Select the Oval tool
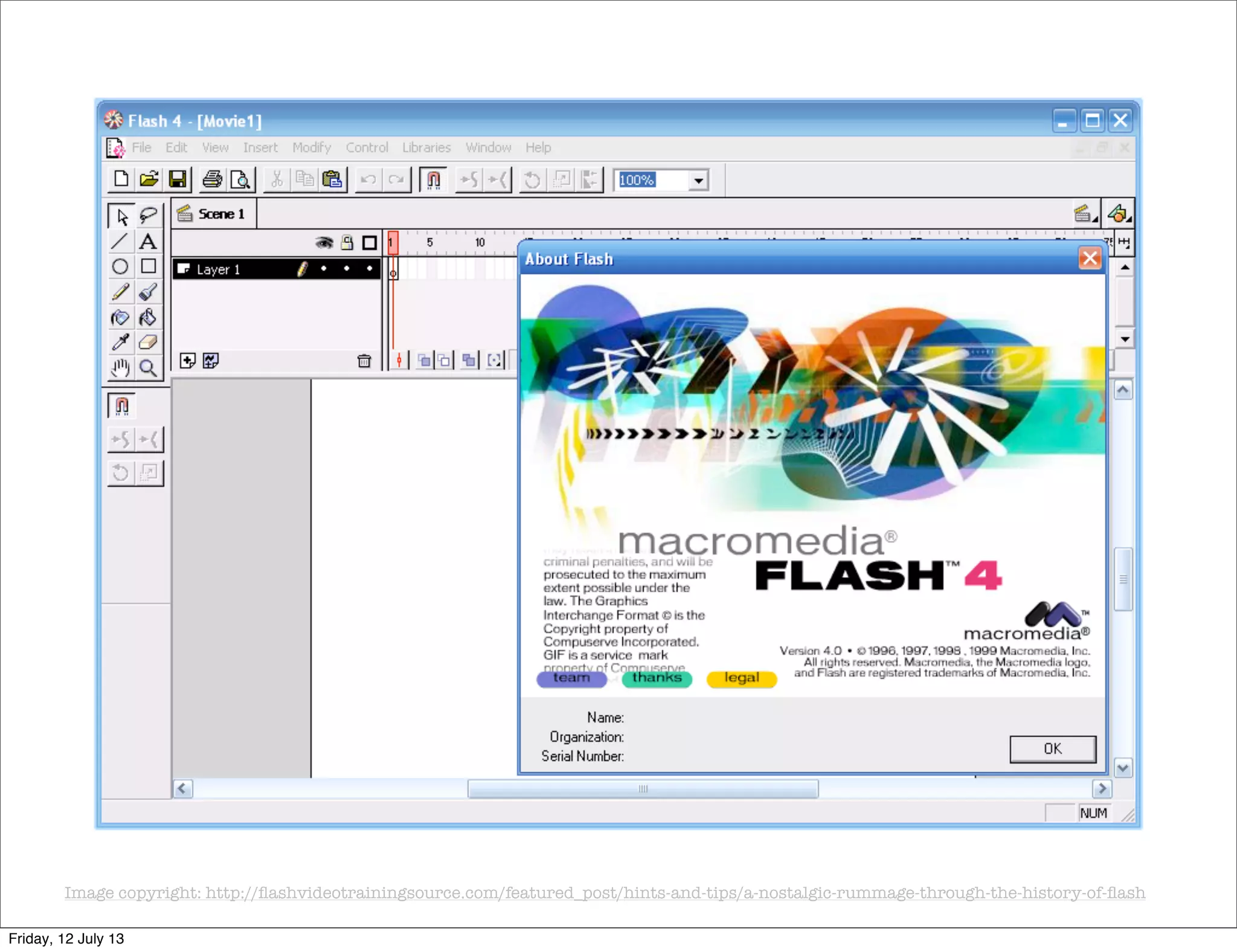The width and height of the screenshot is (1237, 952). [x=120, y=266]
